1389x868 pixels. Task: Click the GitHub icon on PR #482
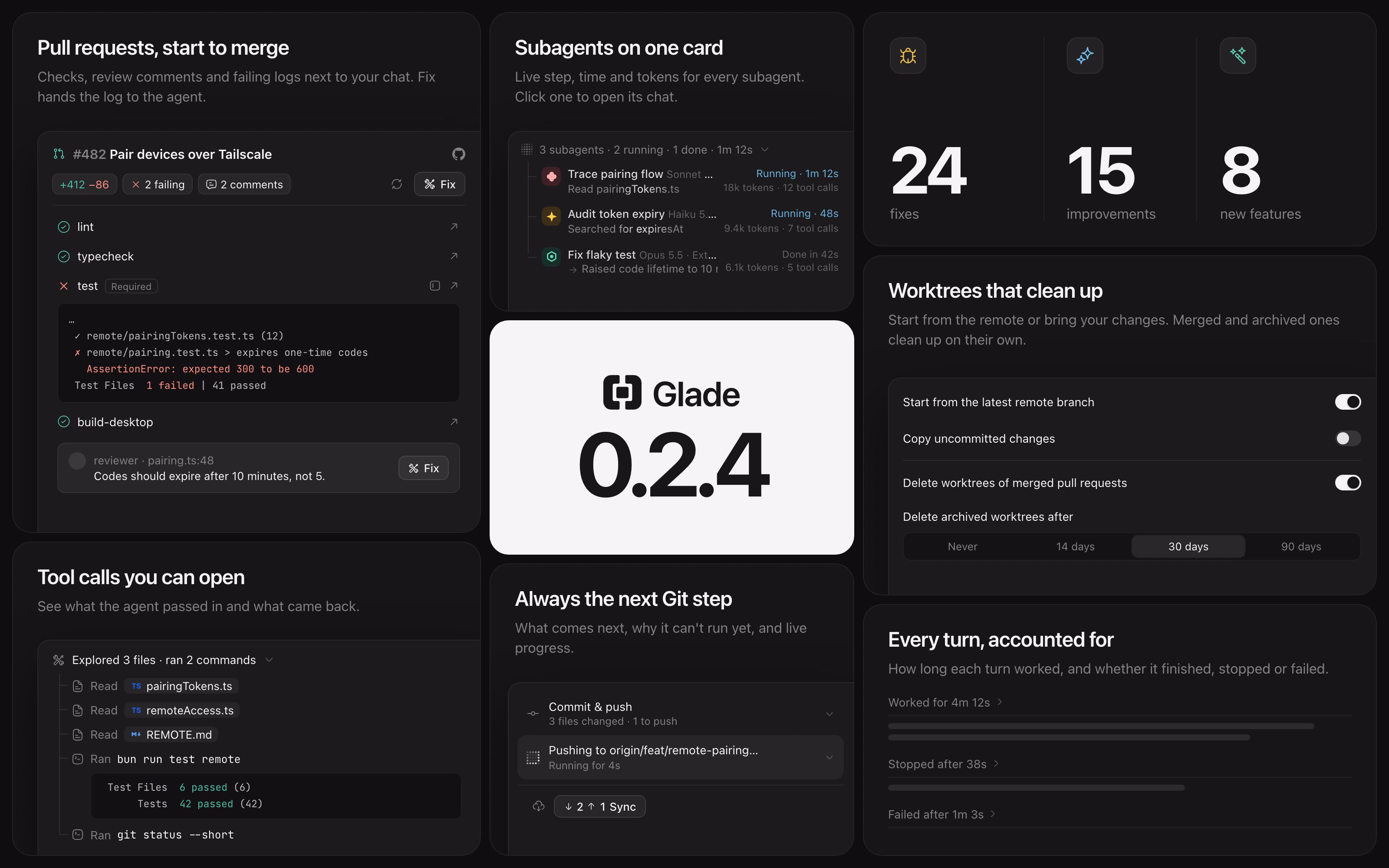[458, 154]
